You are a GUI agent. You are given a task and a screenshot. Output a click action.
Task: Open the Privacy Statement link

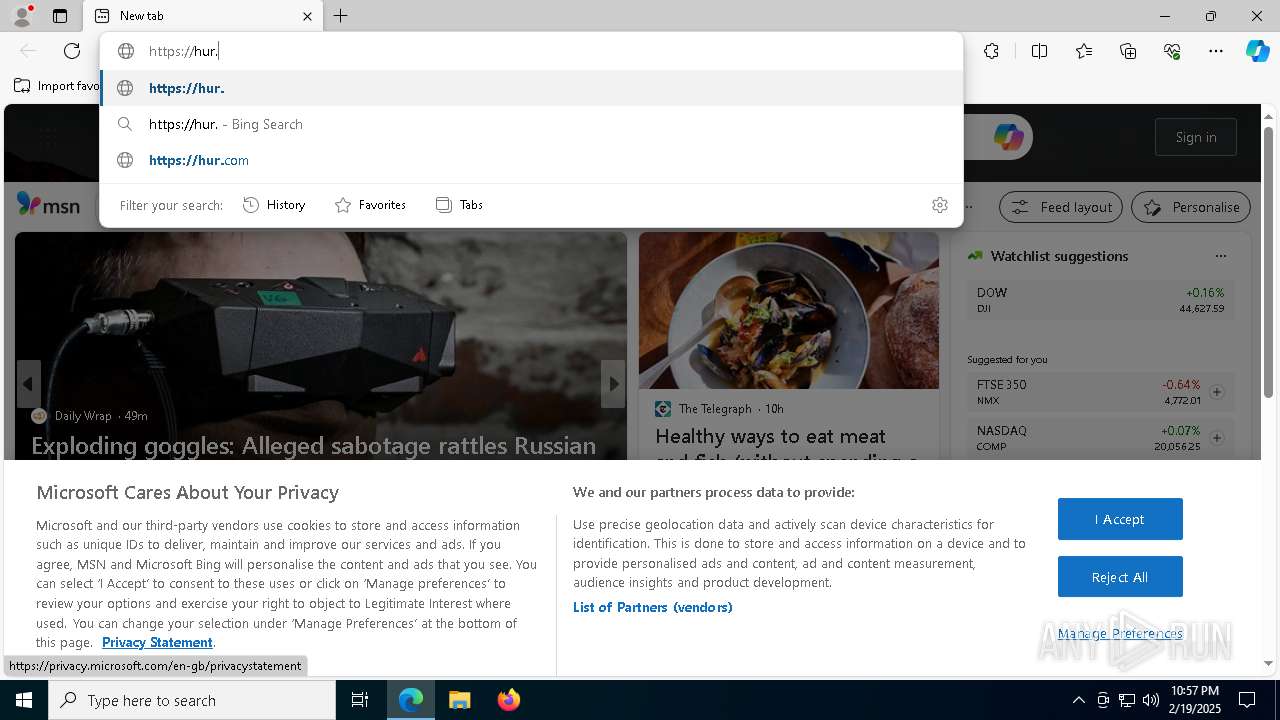[157, 642]
